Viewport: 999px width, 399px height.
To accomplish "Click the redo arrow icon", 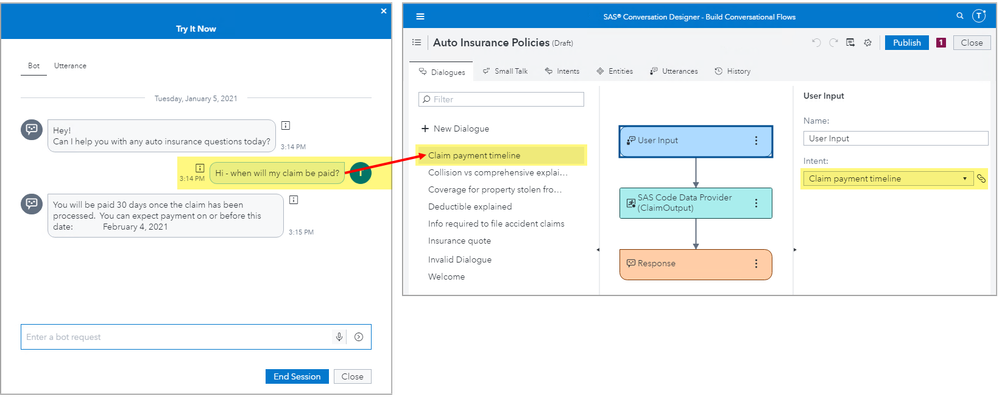I will 833,43.
